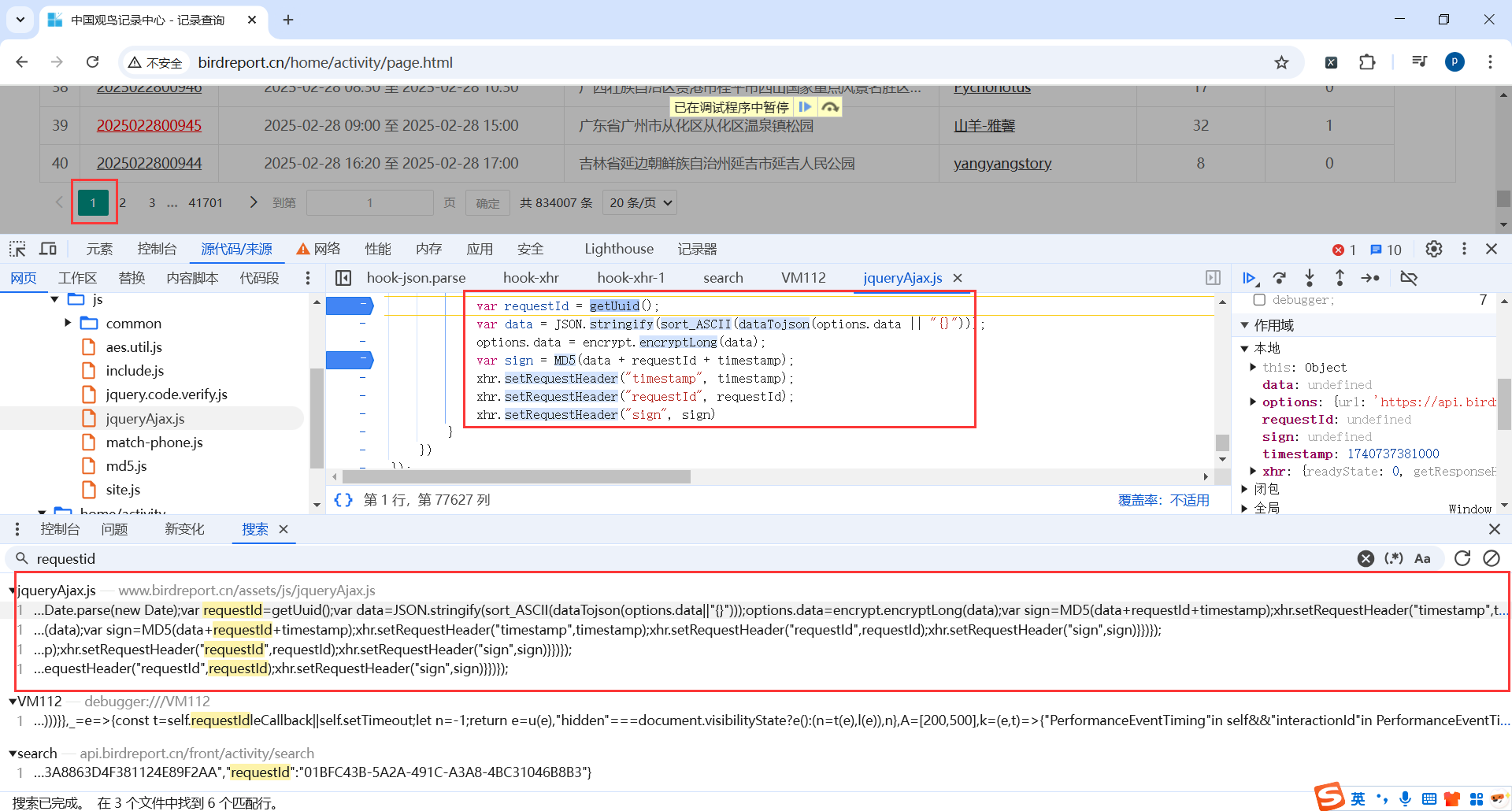
Task: Click the 确定 page jump button
Action: (x=487, y=203)
